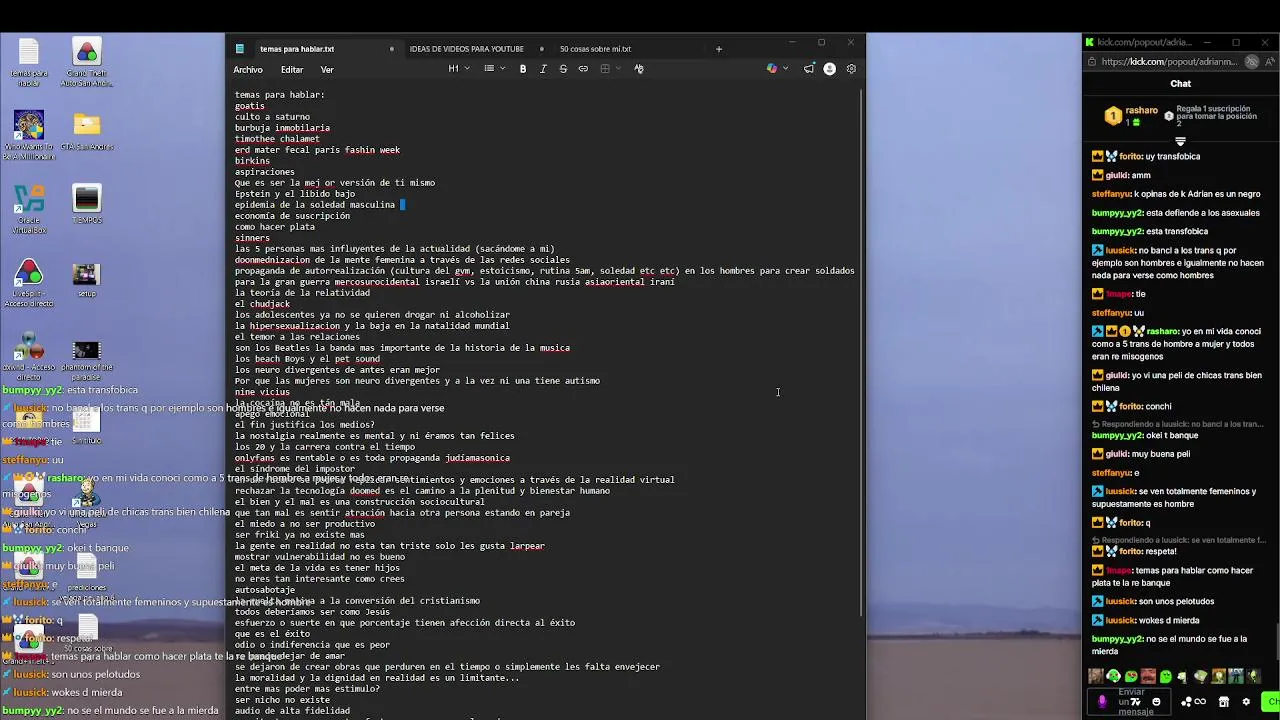Toggle bold formatting in Notepad
The width and height of the screenshot is (1280, 720).
[522, 69]
